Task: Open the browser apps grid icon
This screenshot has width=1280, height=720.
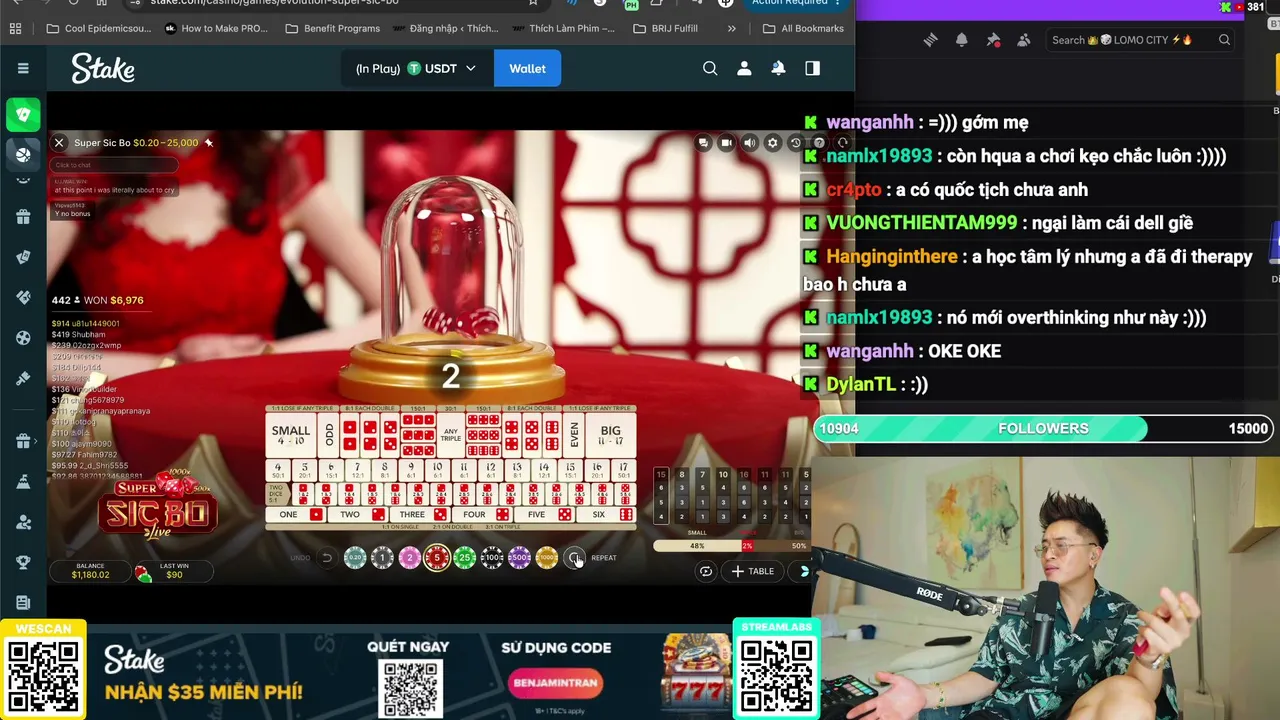Action: click(15, 28)
